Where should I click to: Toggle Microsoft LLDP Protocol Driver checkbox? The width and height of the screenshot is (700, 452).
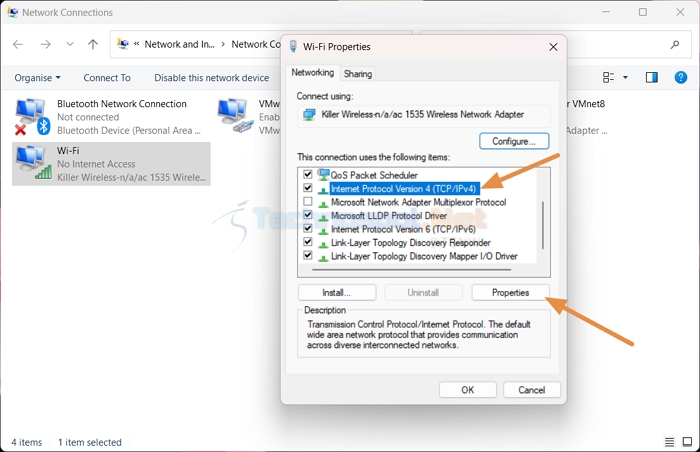pos(308,215)
